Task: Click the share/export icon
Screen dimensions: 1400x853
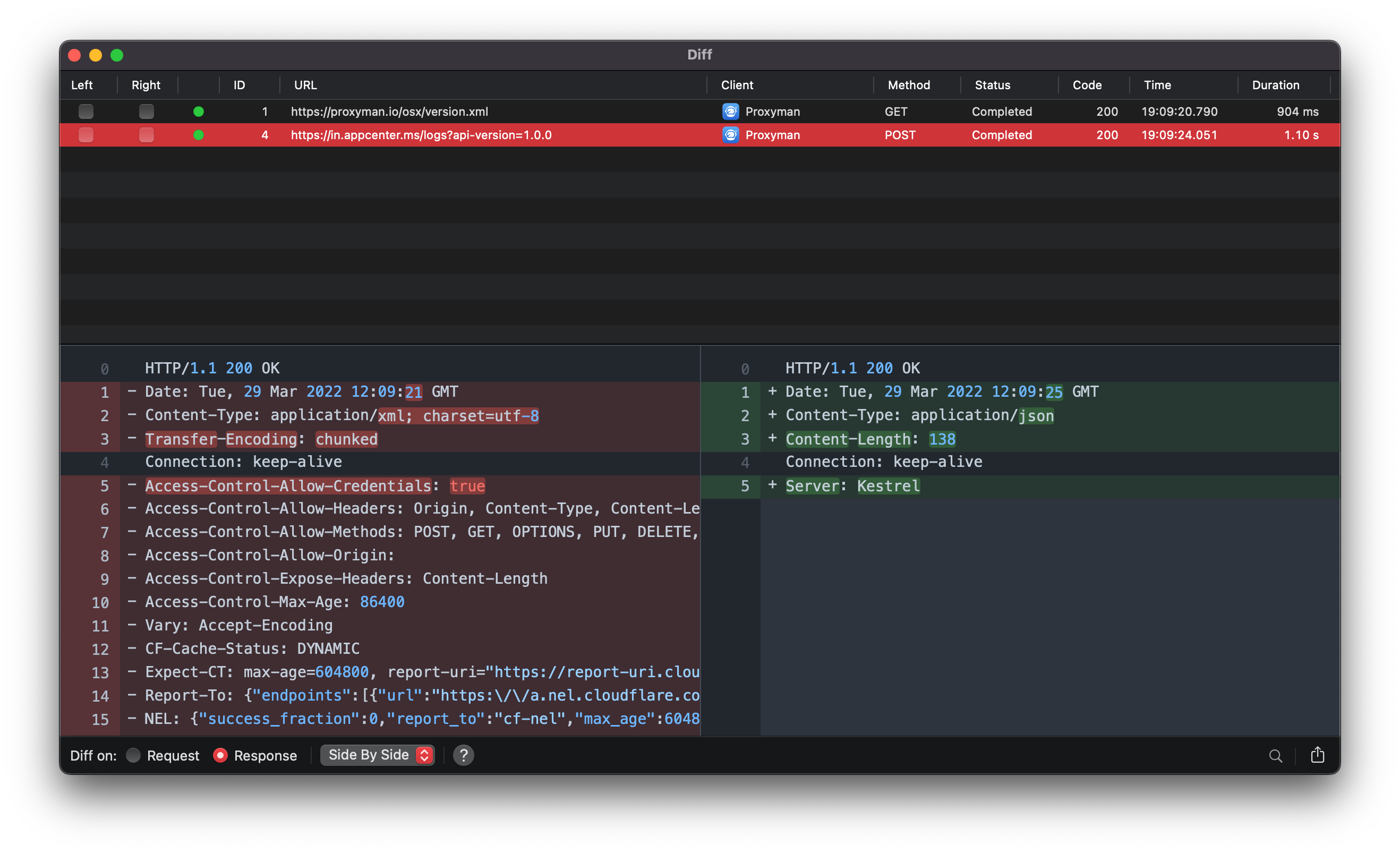Action: point(1317,755)
